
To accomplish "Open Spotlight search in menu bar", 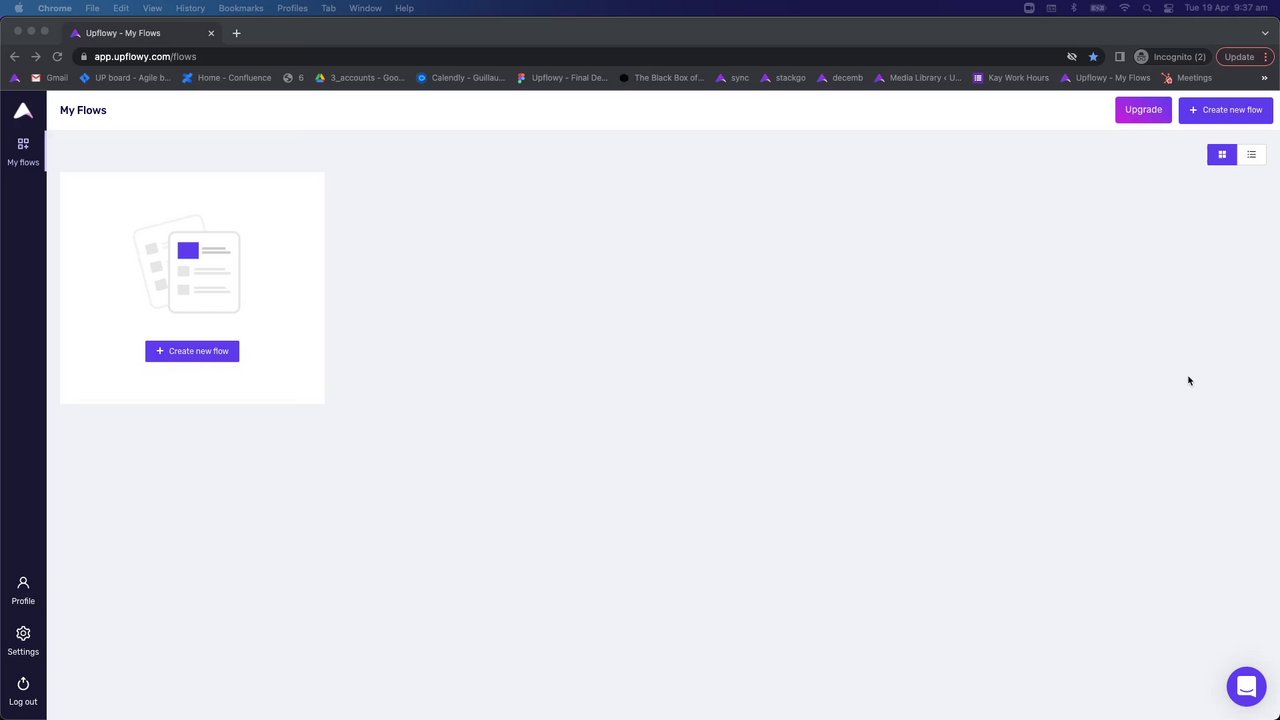I will [x=1147, y=8].
